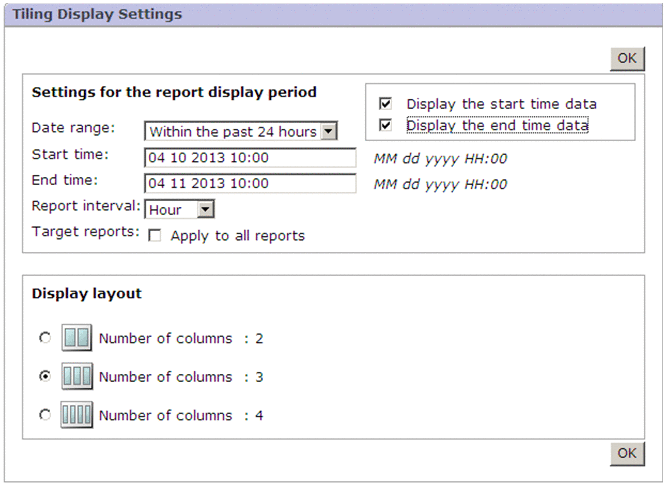Enable the Apply to all reports checkbox
Image resolution: width=665 pixels, height=489 pixels.
[155, 237]
